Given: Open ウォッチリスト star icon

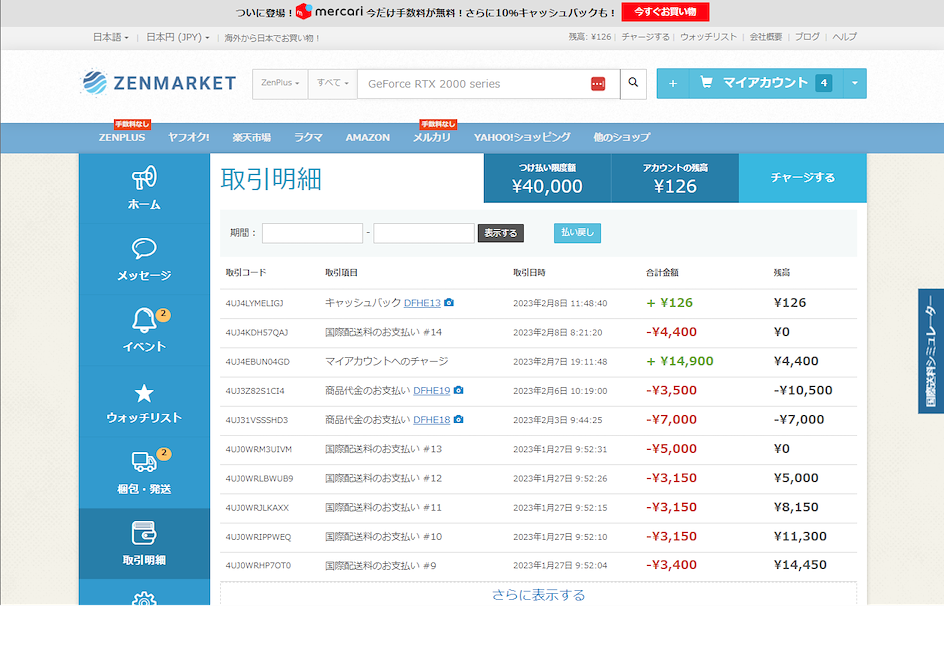Looking at the screenshot, I should pyautogui.click(x=144, y=393).
